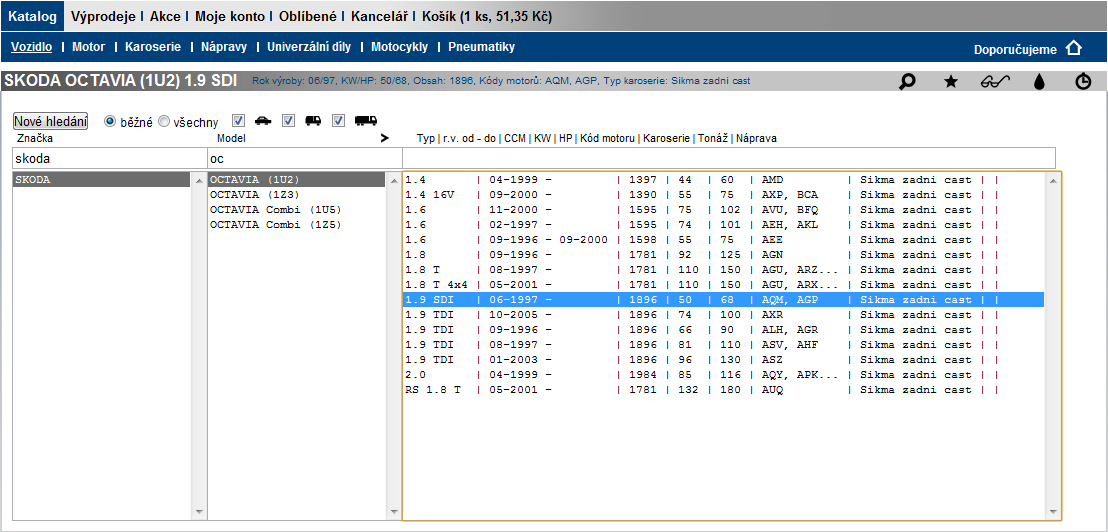
Task: Click the star favorites icon
Action: pos(951,82)
